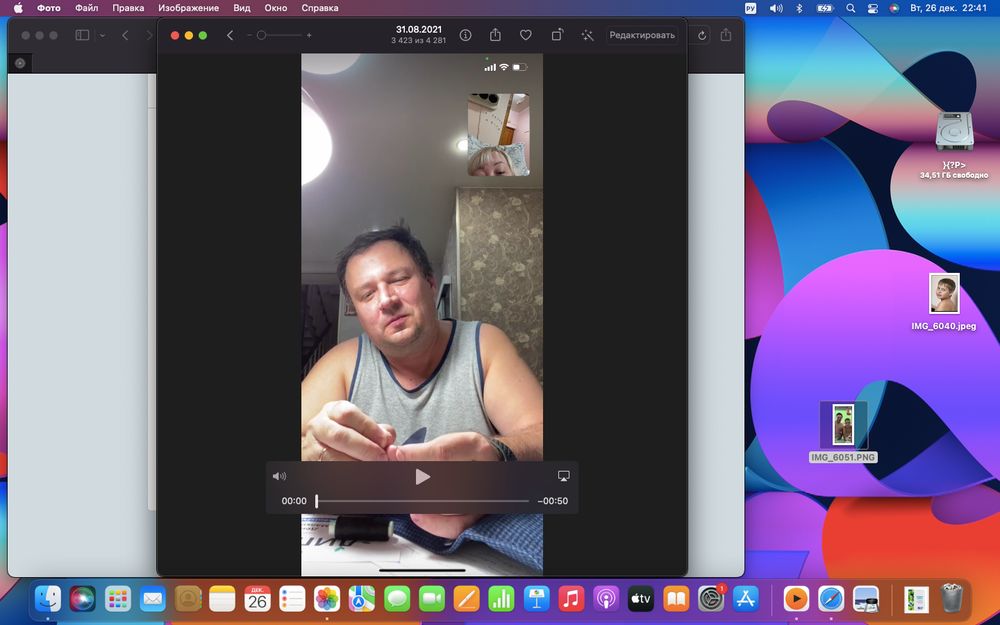Open Podcasts from the Dock
Image resolution: width=1000 pixels, height=625 pixels.
(606, 599)
